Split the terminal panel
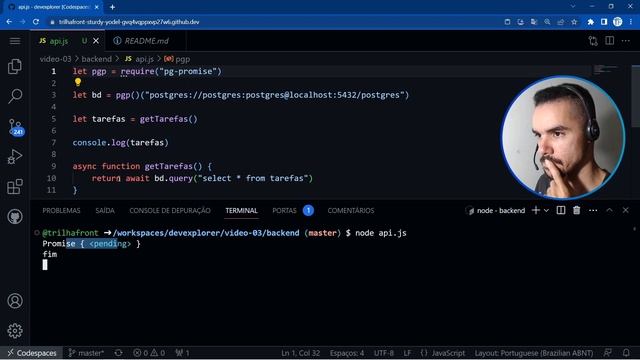The image size is (640, 360). point(561,210)
